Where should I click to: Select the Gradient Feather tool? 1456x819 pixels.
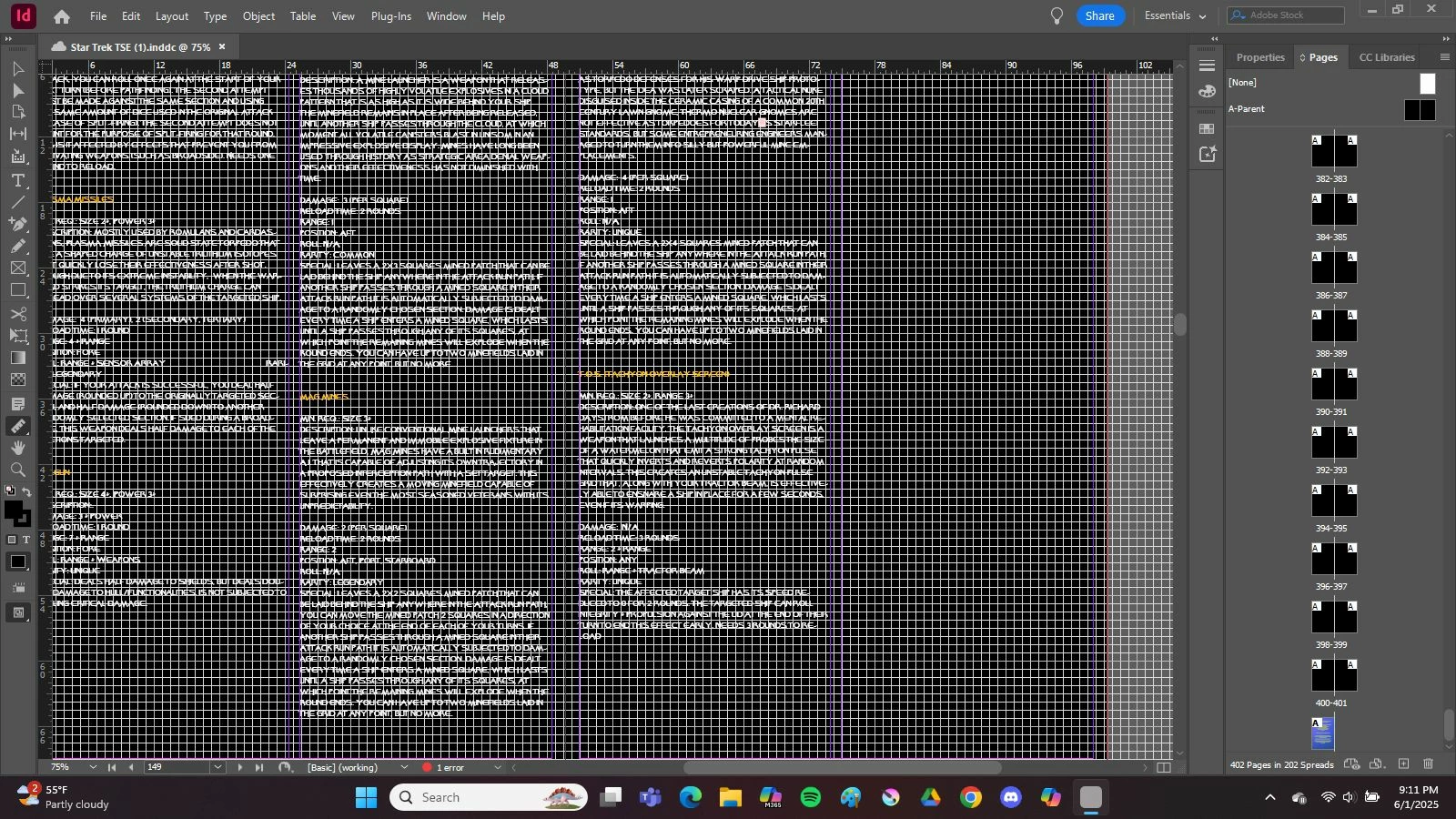(x=18, y=379)
